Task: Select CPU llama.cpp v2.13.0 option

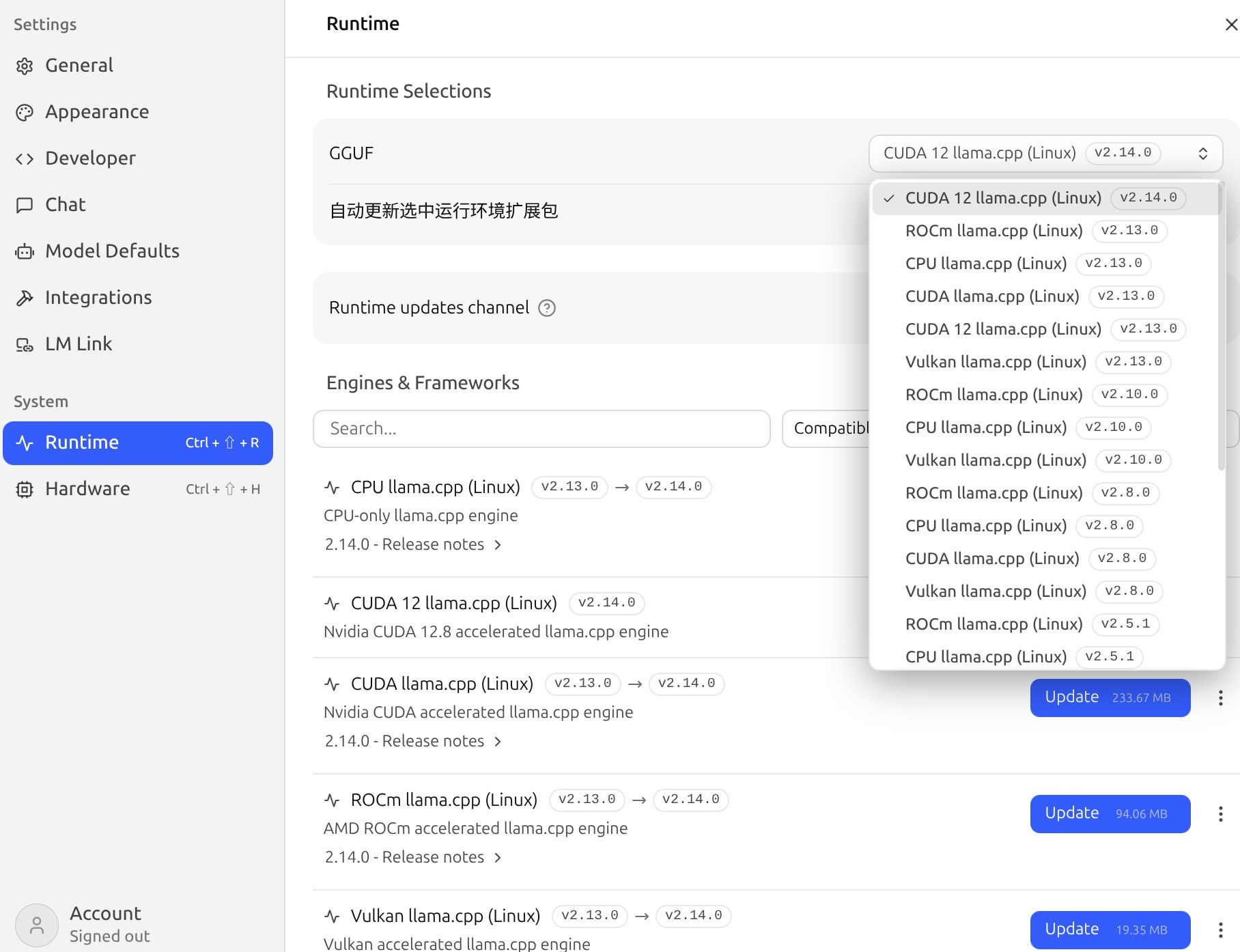Action: [x=1045, y=264]
